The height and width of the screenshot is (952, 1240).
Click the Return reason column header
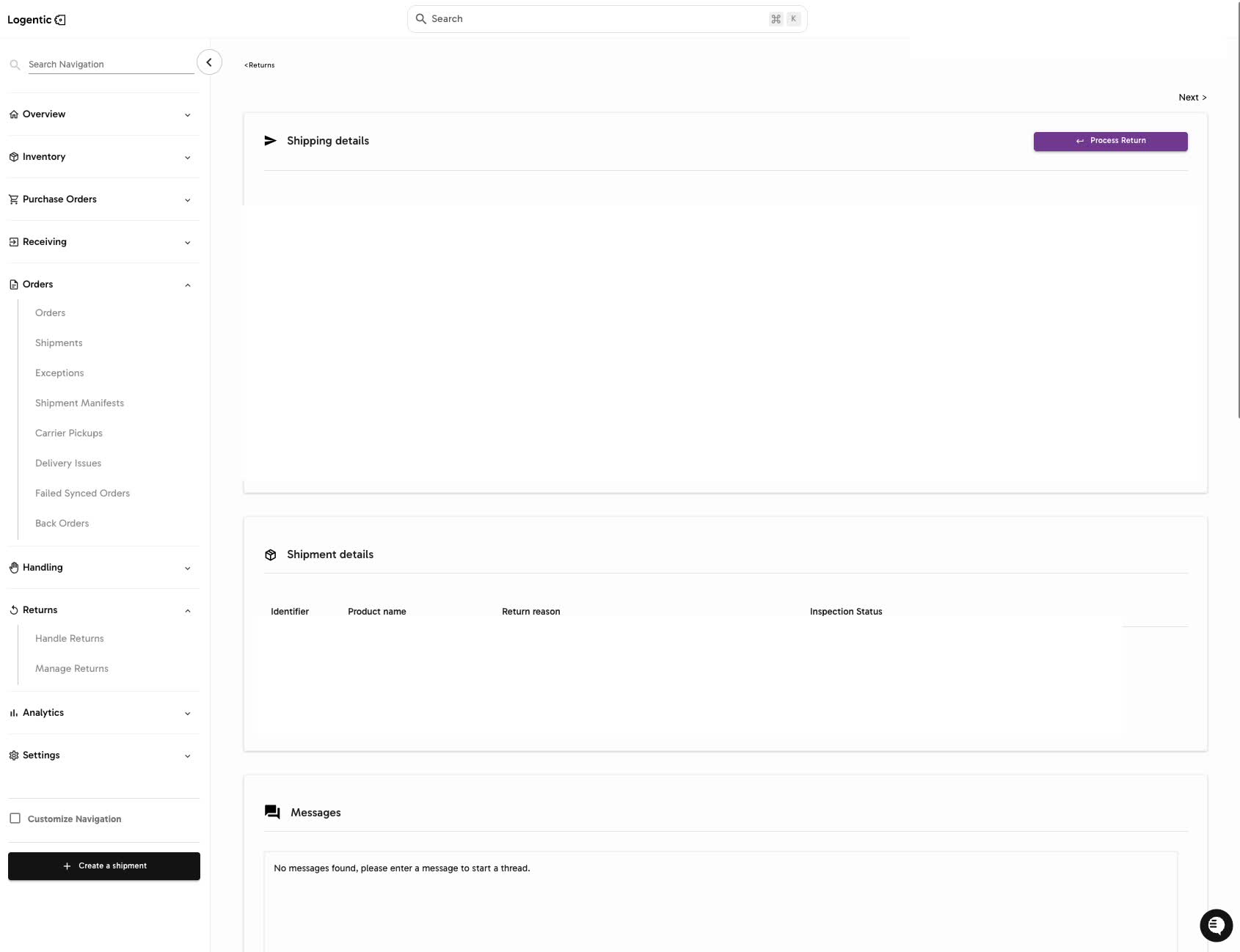coord(531,612)
